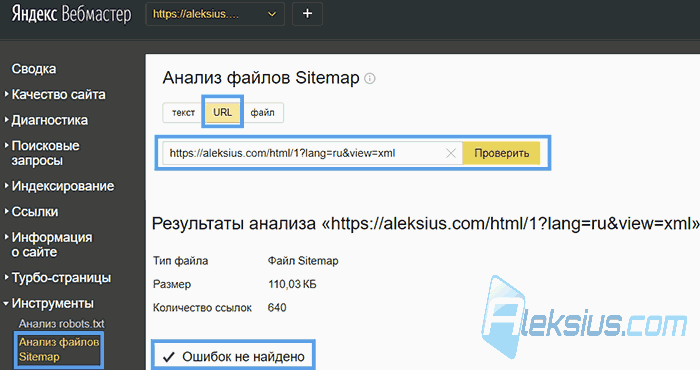Collapse the Инструменты section
This screenshot has width=700, height=370.
(53, 303)
